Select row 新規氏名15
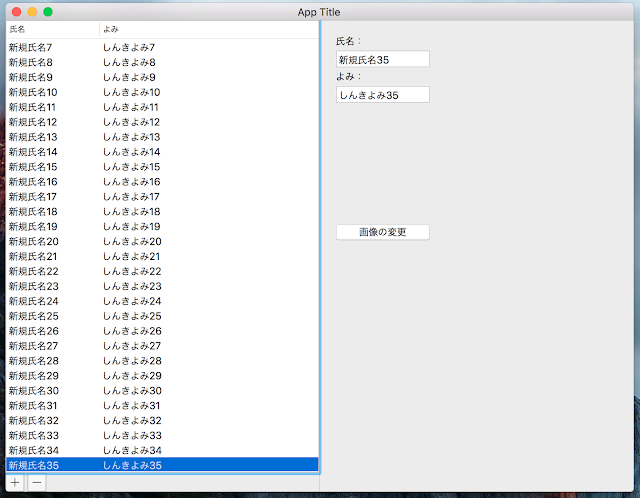The width and height of the screenshot is (640, 498). pyautogui.click(x=162, y=167)
